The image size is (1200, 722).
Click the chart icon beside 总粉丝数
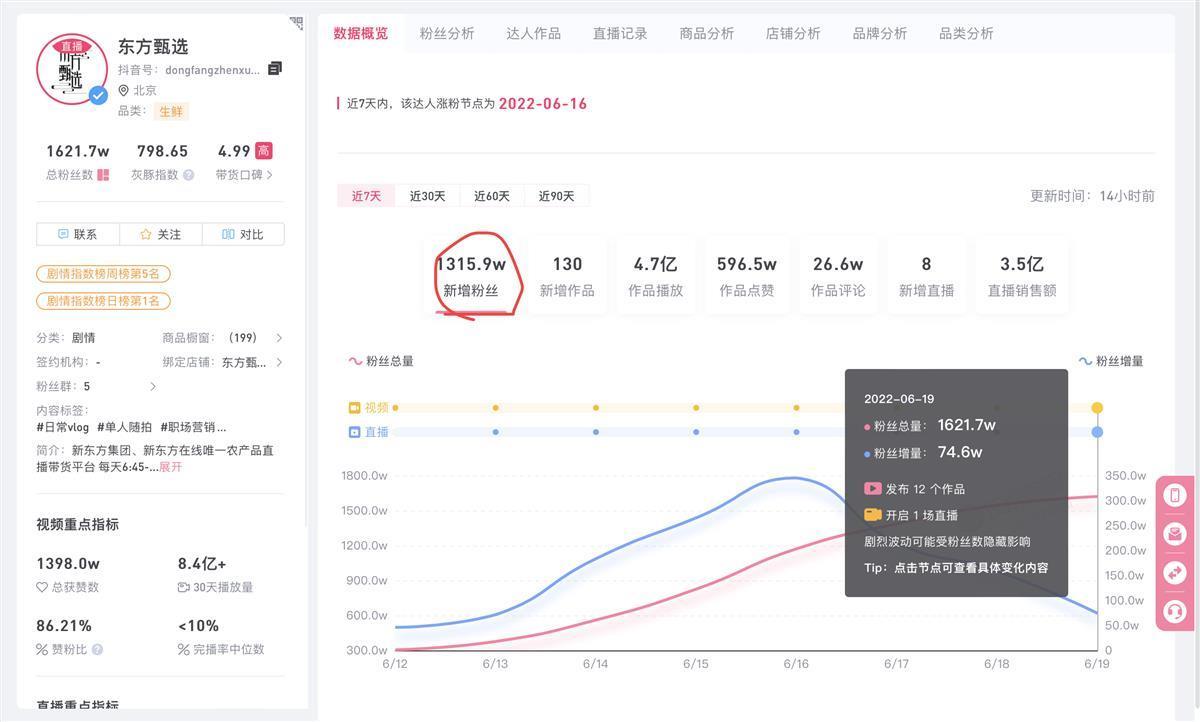(103, 175)
